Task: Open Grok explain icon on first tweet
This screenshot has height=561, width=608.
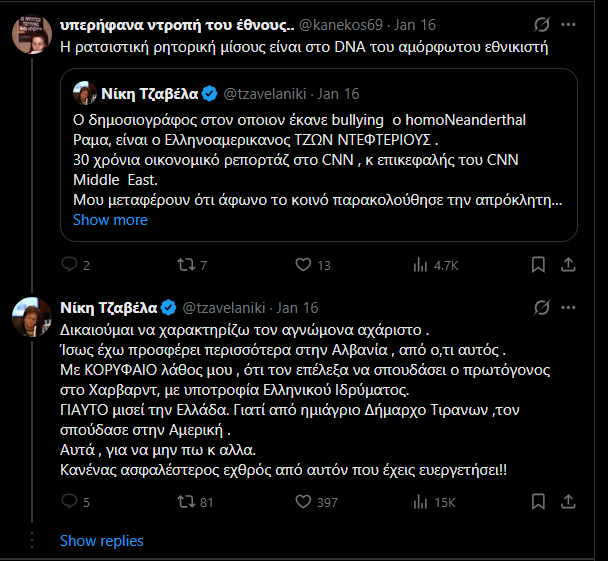Action: [x=541, y=24]
